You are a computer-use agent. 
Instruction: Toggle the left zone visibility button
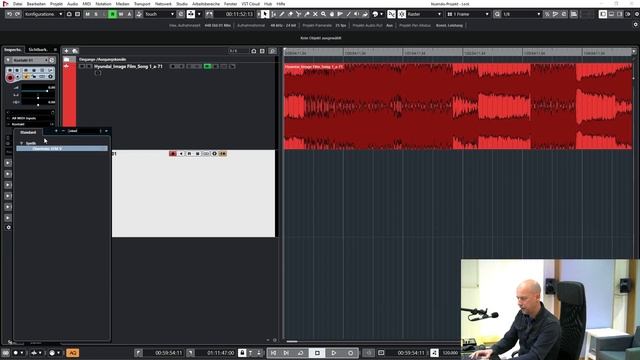(603, 14)
